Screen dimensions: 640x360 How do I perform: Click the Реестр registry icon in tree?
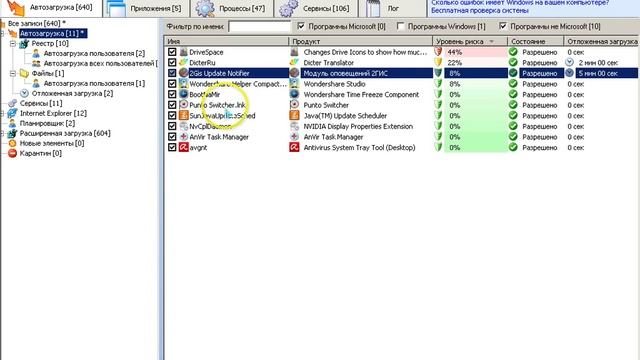pos(24,43)
